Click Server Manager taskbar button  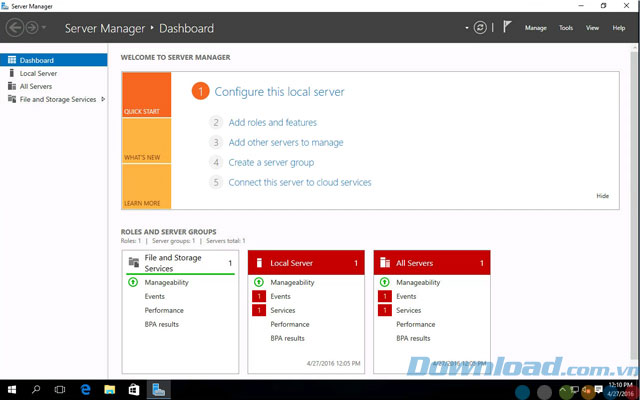tap(158, 390)
